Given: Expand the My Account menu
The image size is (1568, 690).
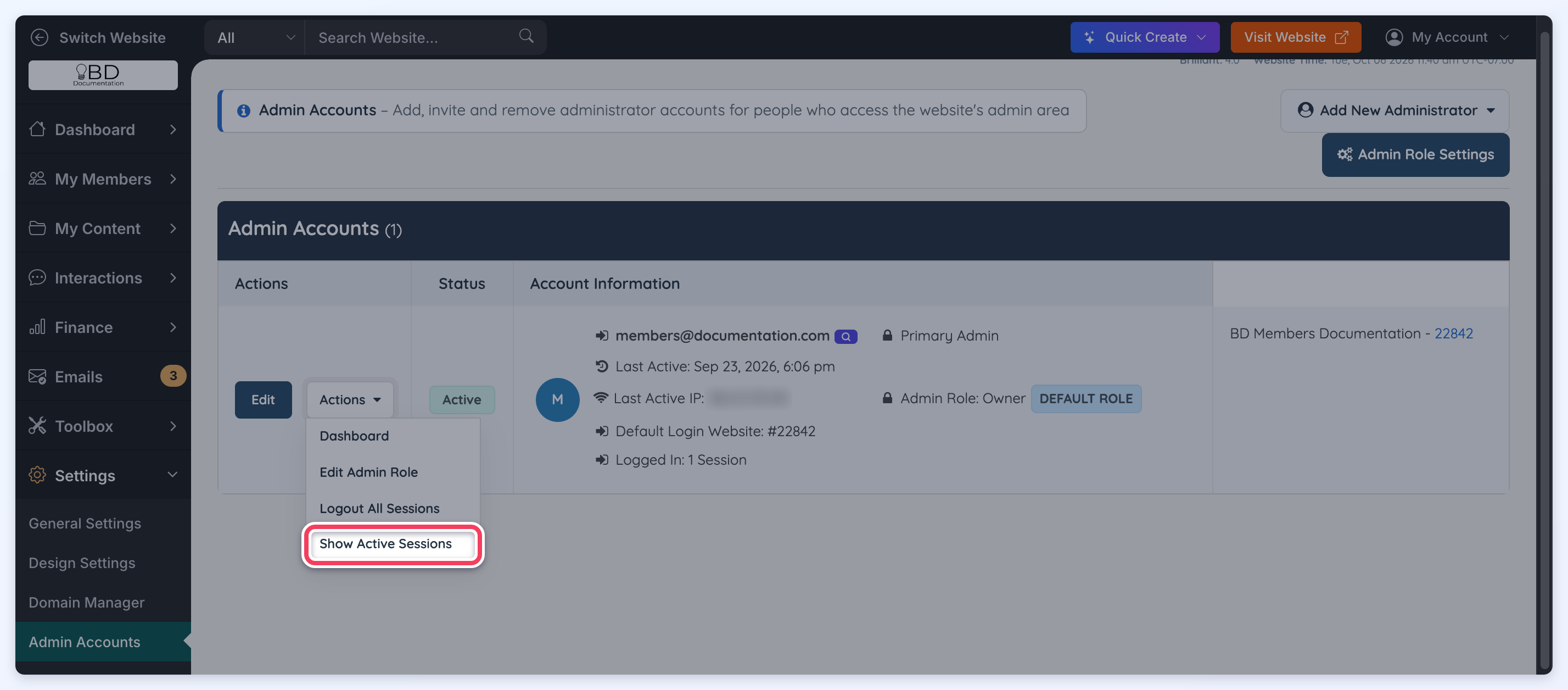Looking at the screenshot, I should tap(1447, 37).
